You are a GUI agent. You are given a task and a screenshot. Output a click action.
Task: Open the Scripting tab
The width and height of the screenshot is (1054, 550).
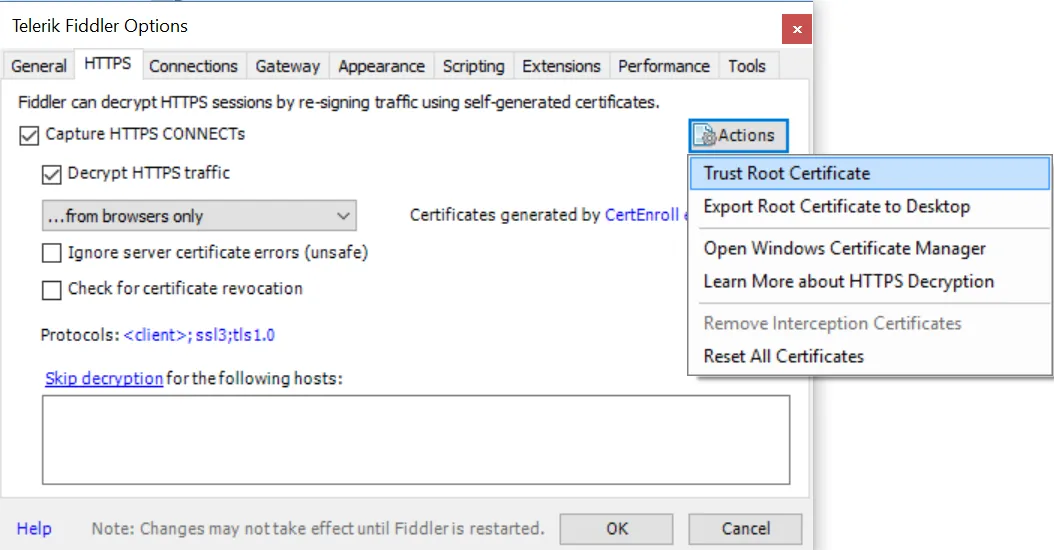click(473, 66)
